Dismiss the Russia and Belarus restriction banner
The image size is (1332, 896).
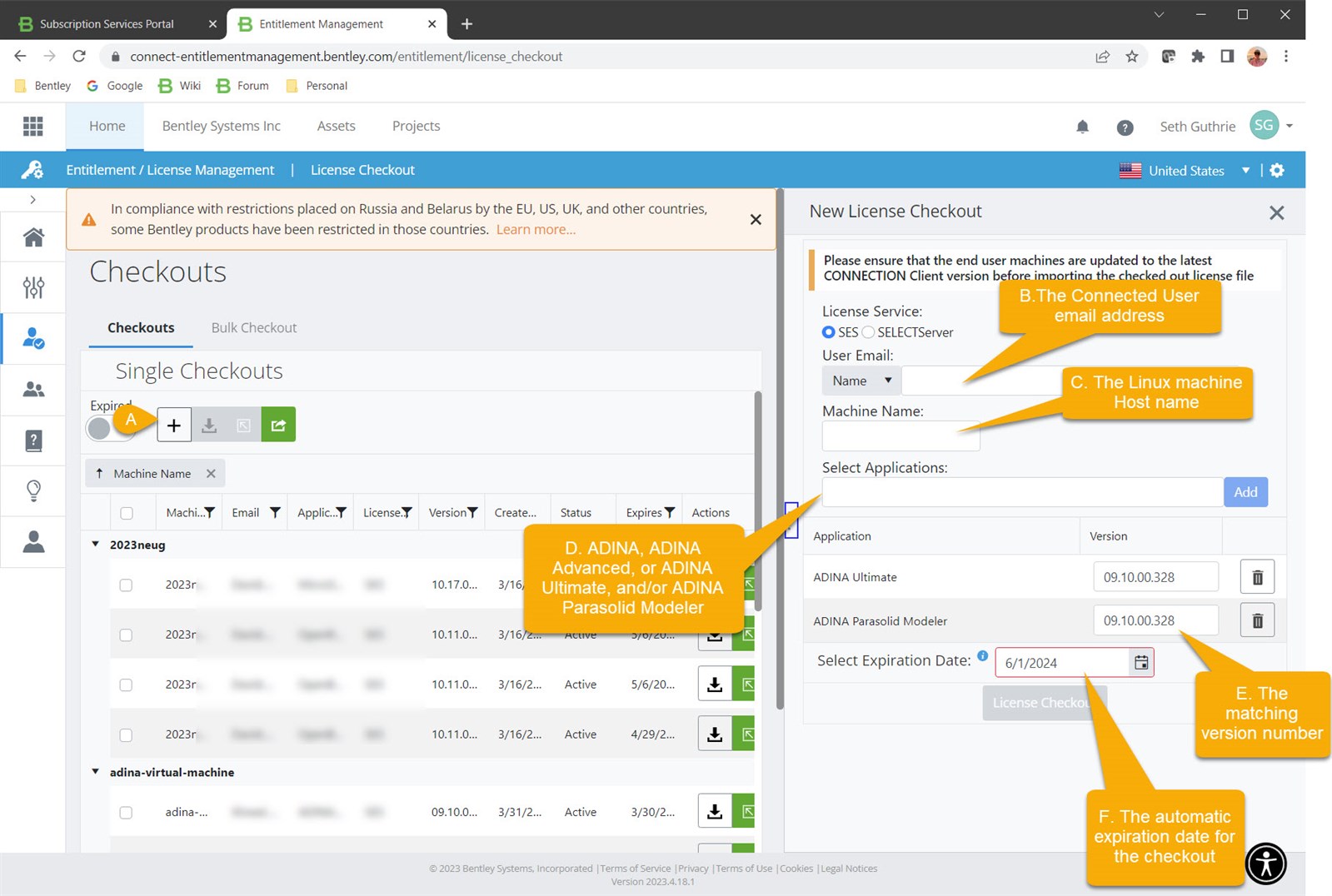(x=756, y=220)
